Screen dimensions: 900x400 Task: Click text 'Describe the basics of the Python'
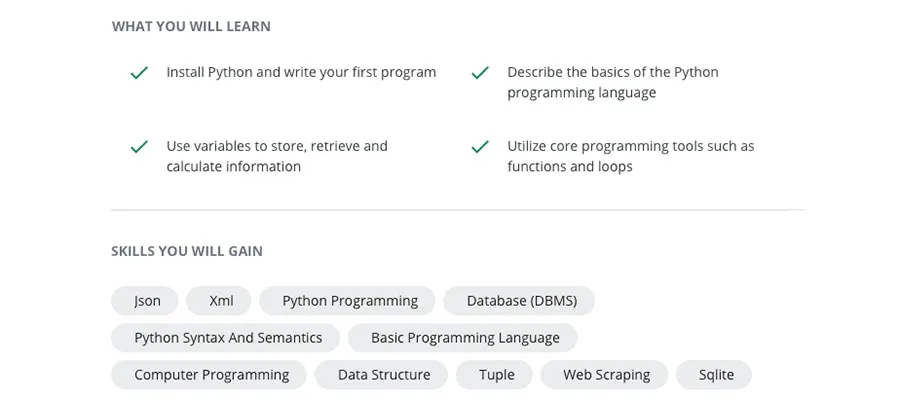coord(613,72)
